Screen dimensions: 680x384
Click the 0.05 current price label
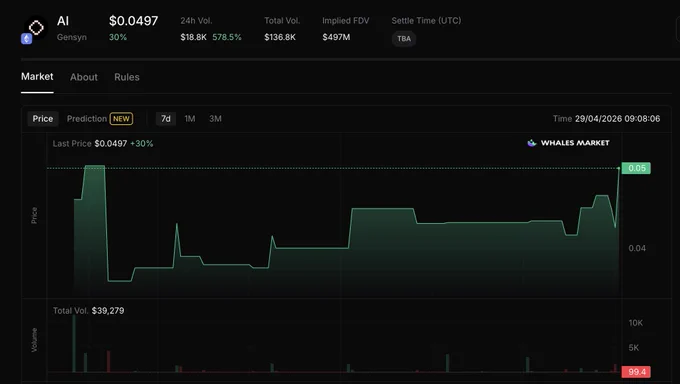click(x=636, y=168)
